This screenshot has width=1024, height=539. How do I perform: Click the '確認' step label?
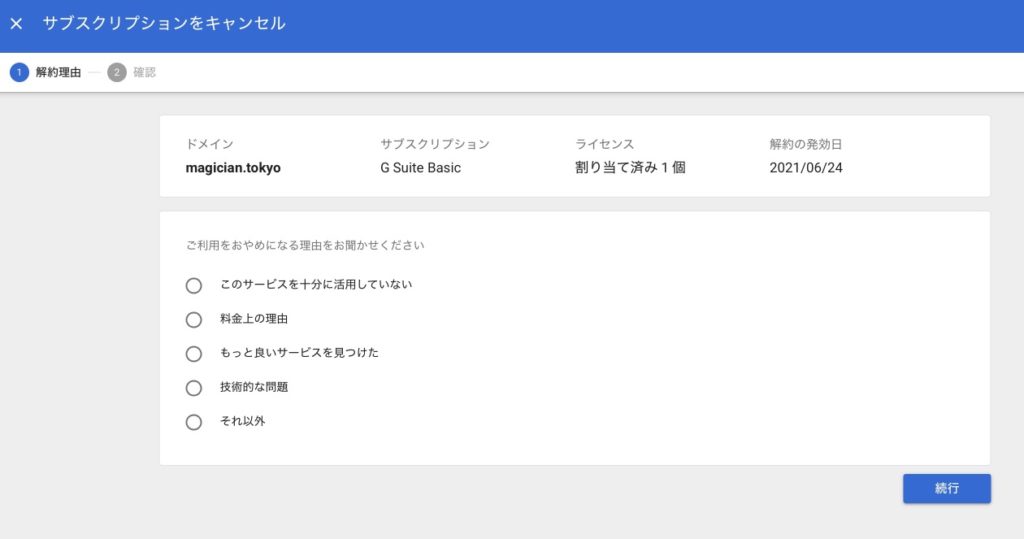tap(145, 73)
